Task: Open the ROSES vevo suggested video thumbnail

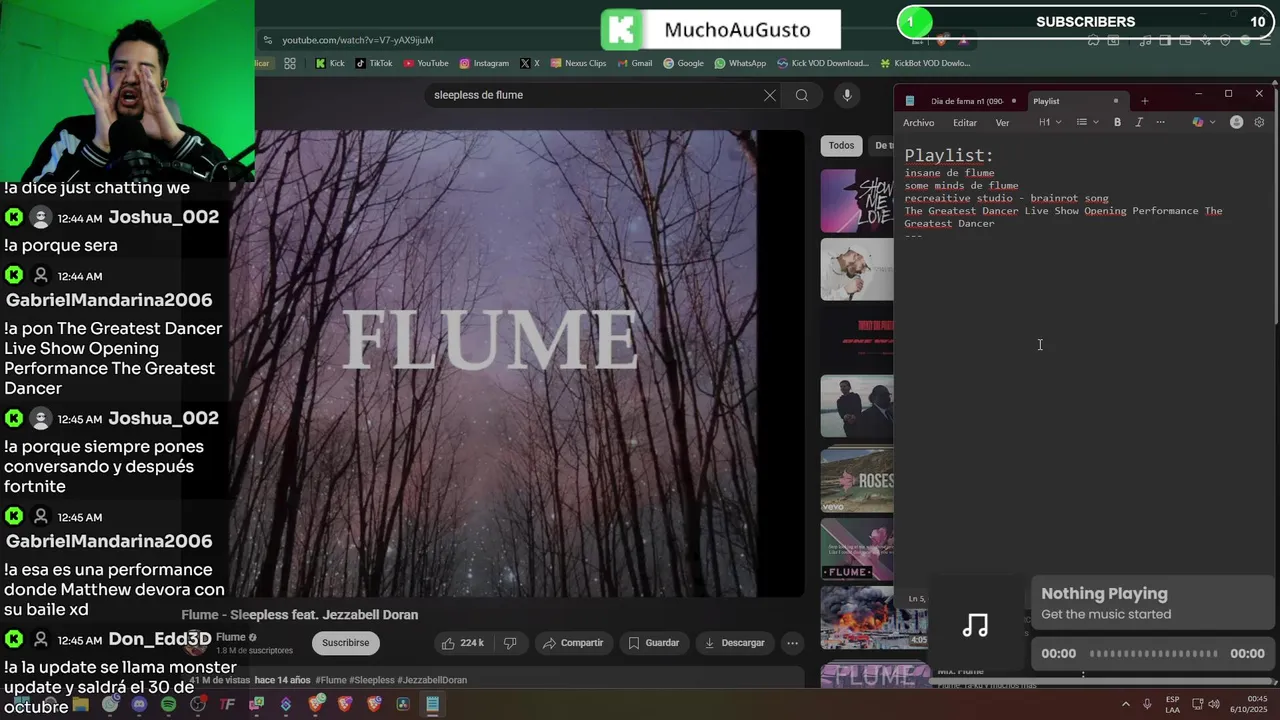Action: click(x=857, y=481)
